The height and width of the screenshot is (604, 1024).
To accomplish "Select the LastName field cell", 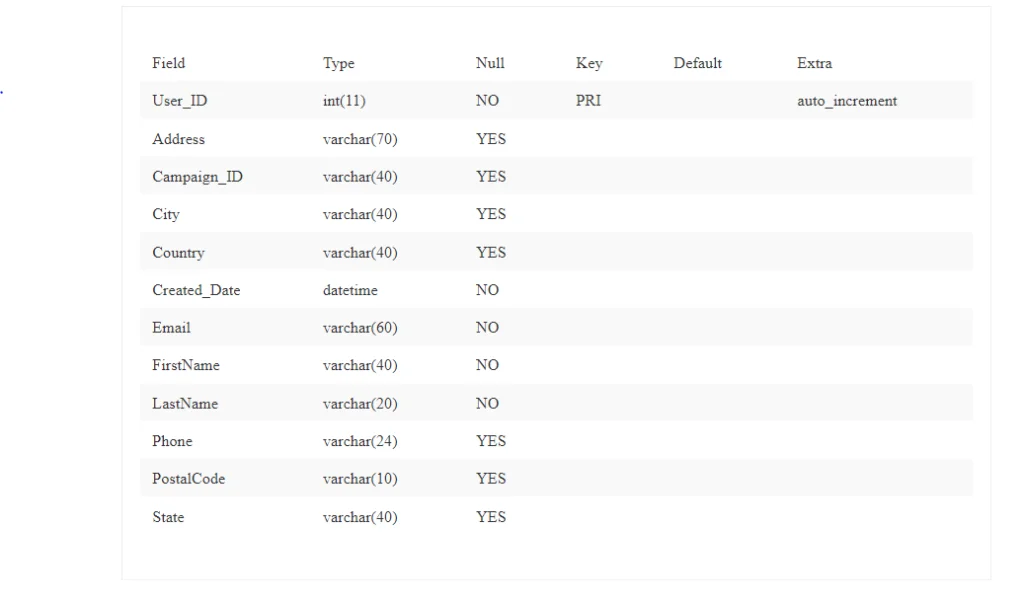I will pyautogui.click(x=185, y=404).
